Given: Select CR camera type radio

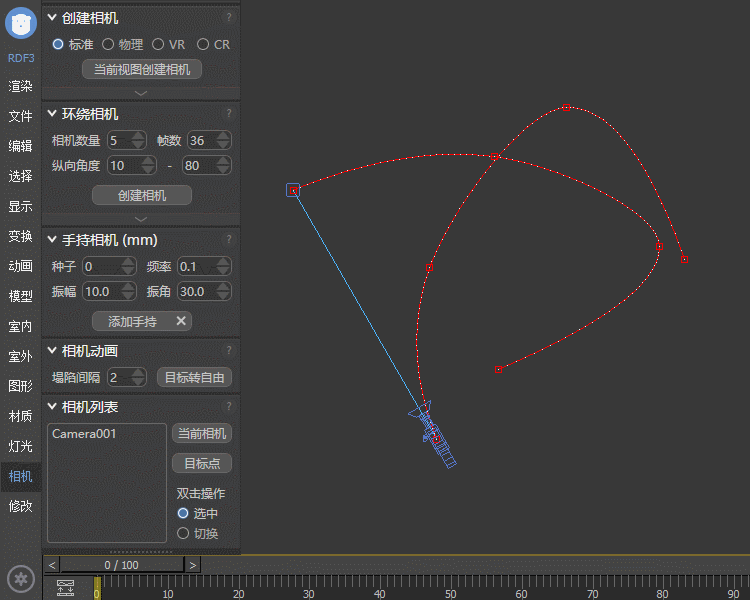Looking at the screenshot, I should point(203,44).
